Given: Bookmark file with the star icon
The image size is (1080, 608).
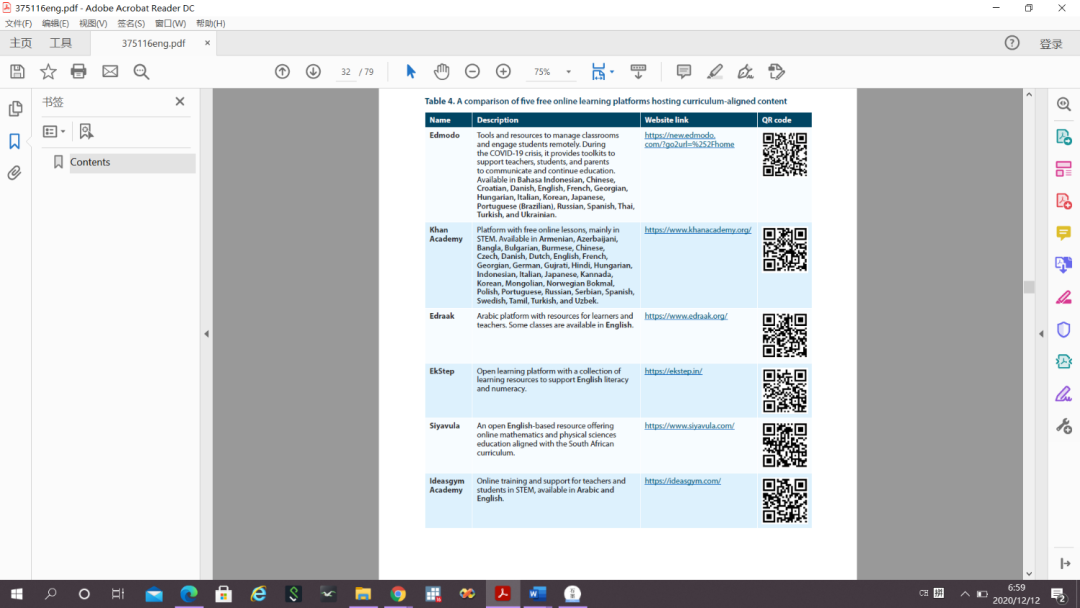Looking at the screenshot, I should [48, 72].
